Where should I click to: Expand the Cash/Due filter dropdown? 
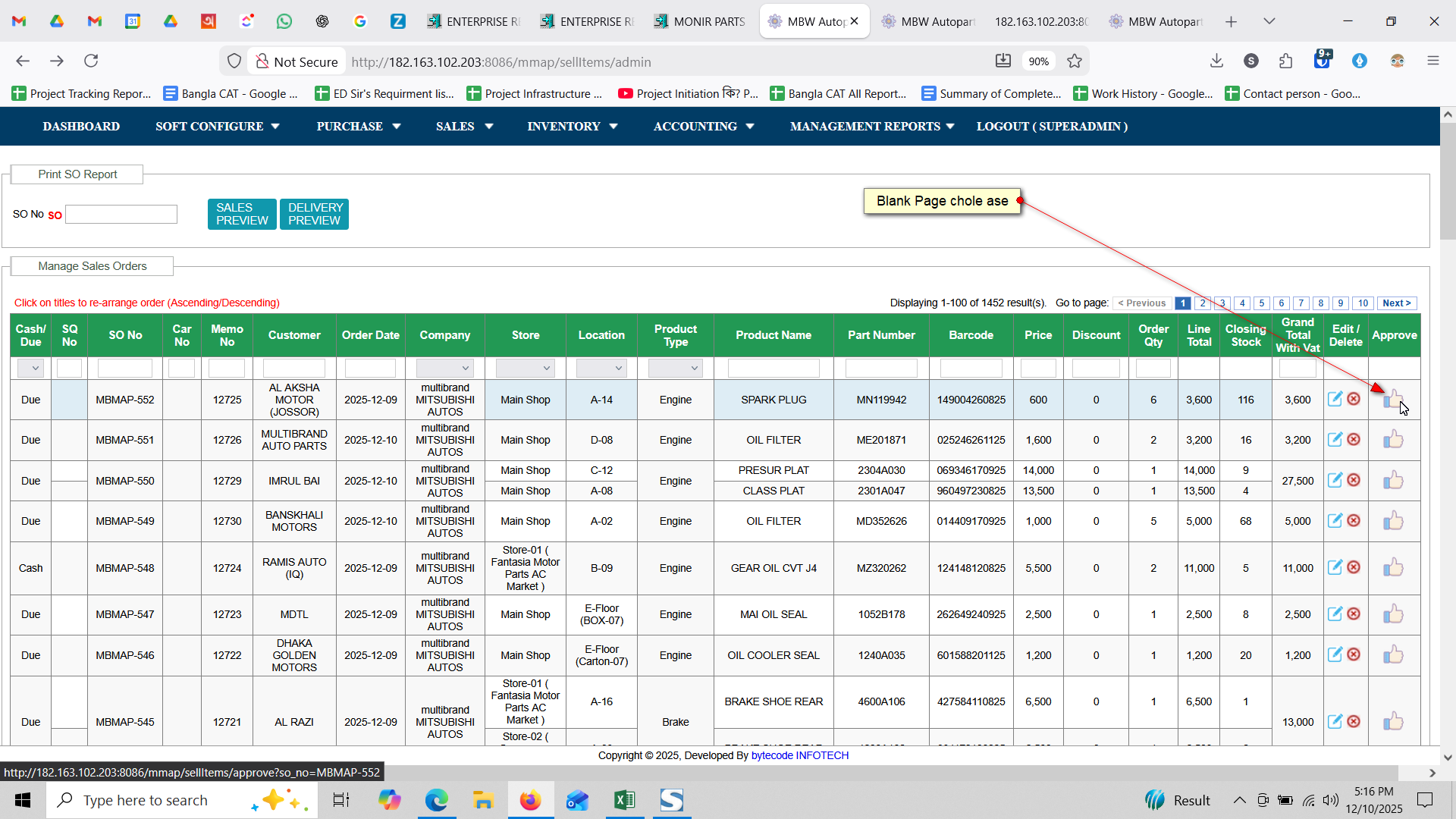[x=30, y=369]
